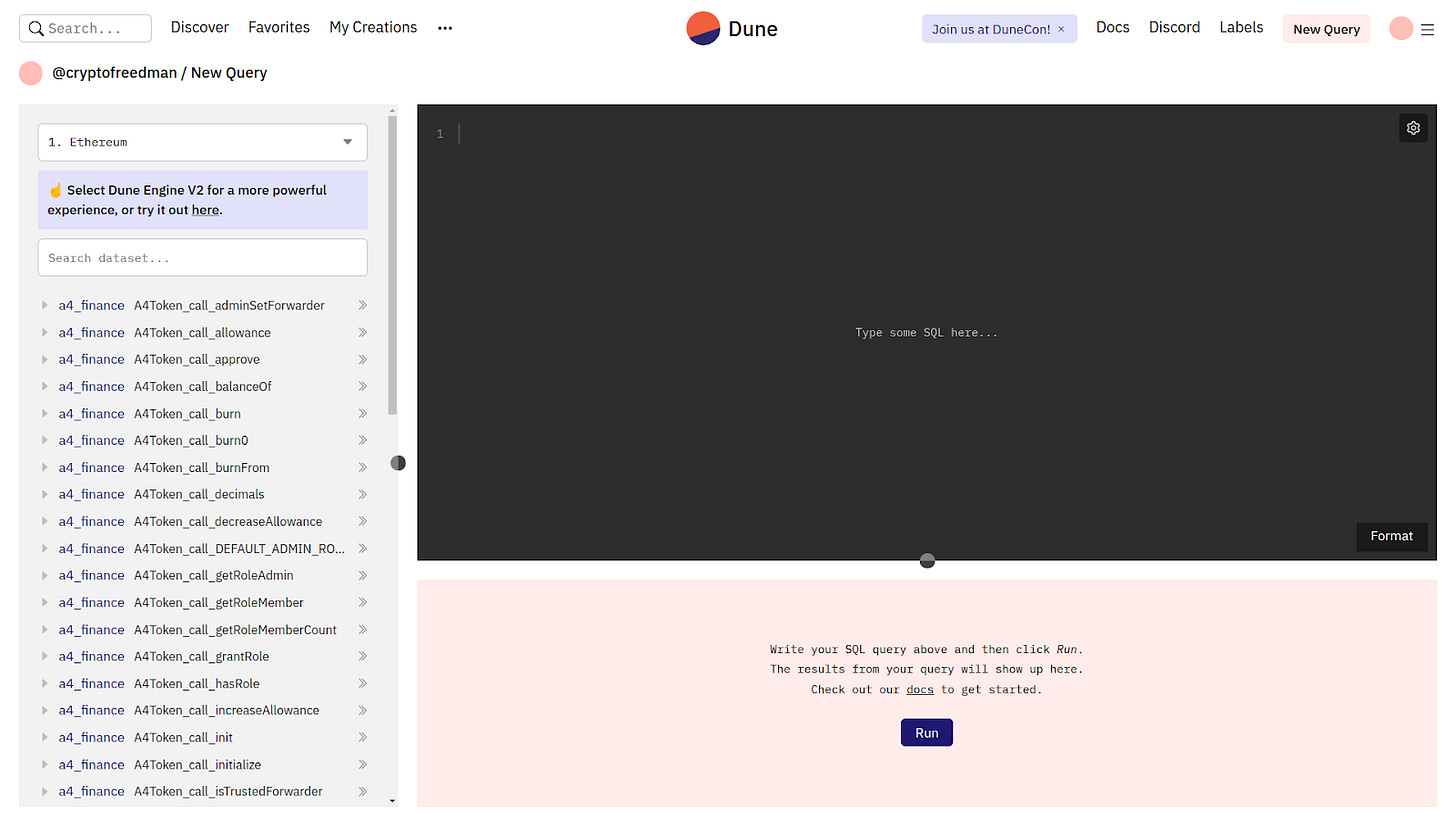Click the Dune logo icon
1456x835 pixels.
click(x=703, y=28)
